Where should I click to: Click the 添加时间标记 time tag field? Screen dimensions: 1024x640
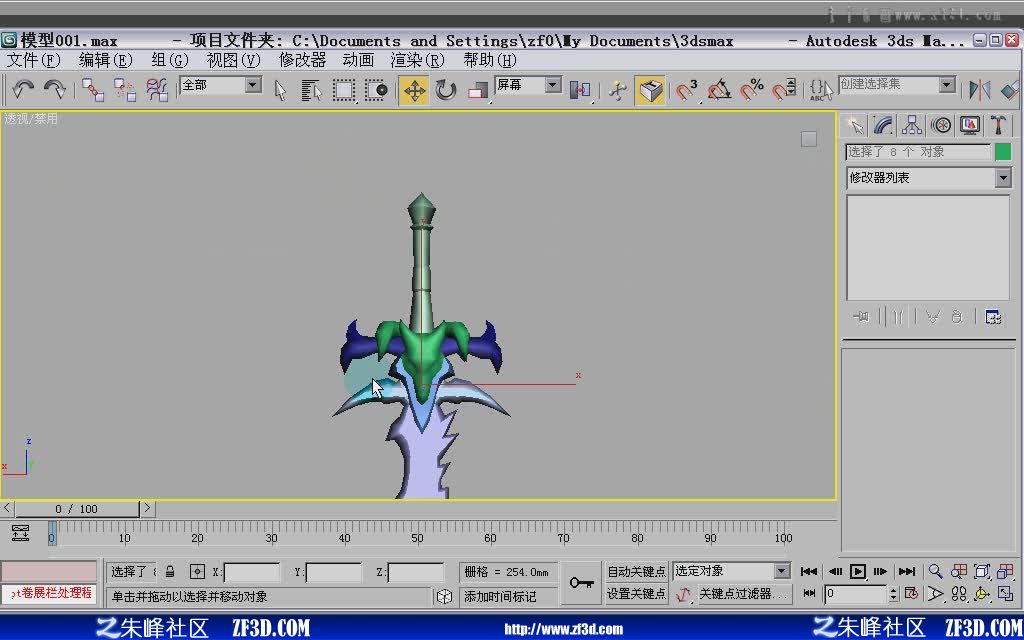[509, 597]
